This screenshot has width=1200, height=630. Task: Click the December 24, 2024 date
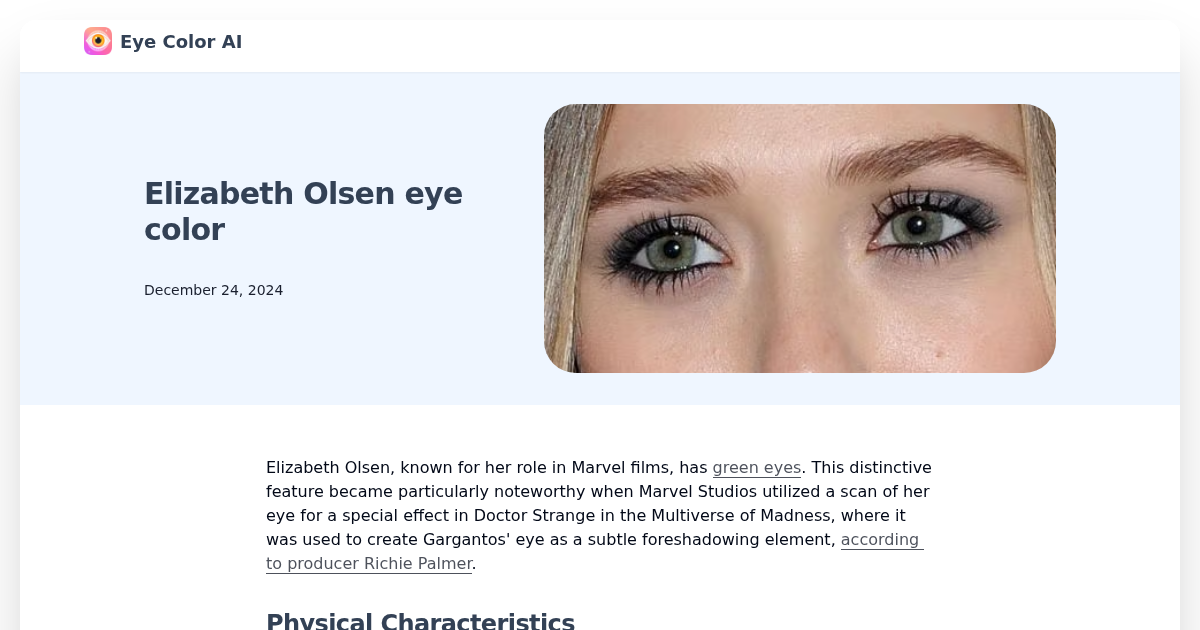pyautogui.click(x=213, y=290)
